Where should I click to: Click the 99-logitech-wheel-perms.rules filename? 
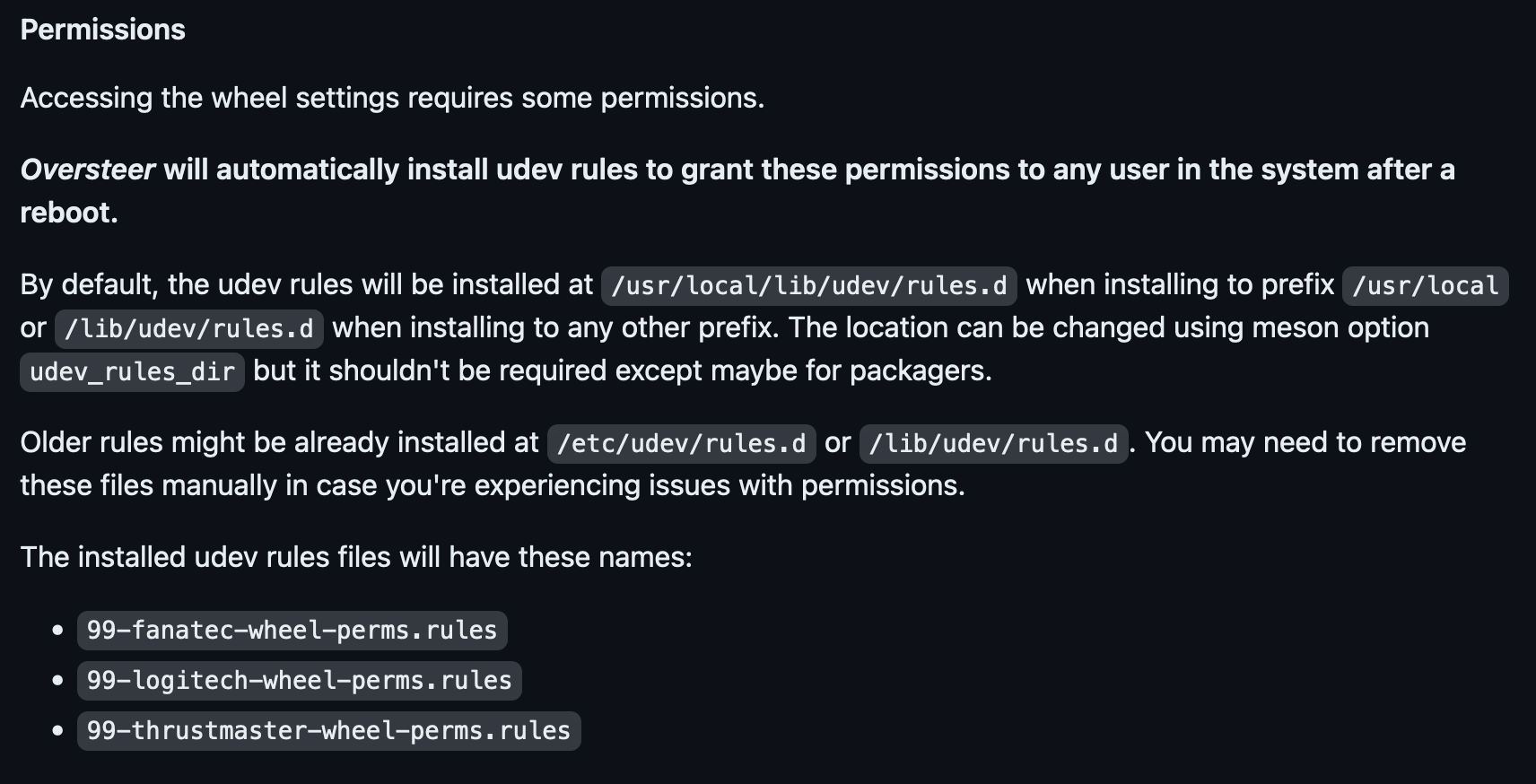tap(299, 680)
